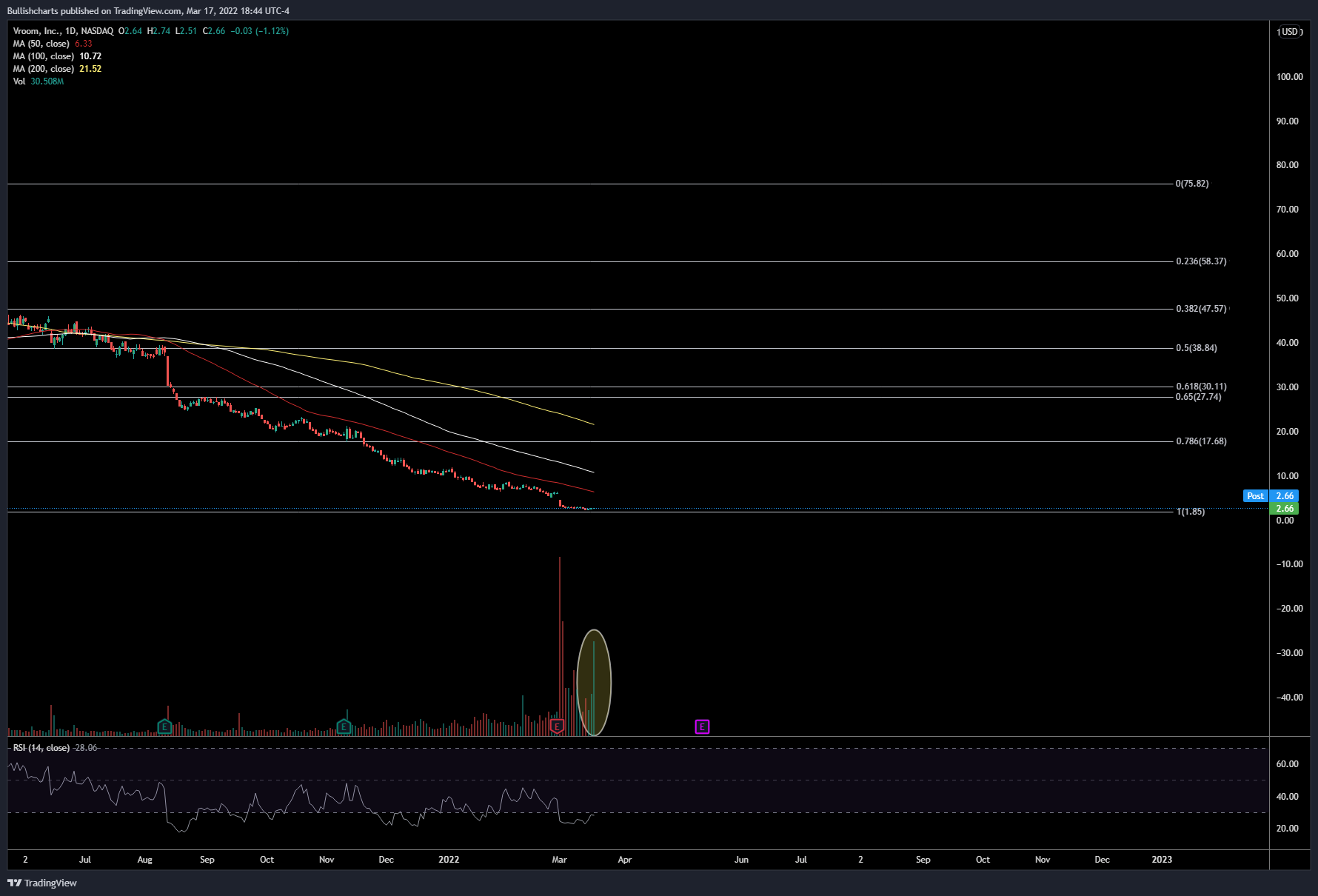This screenshot has width=1318, height=896.
Task: Click the purple upcoming earnings E marker
Action: (x=702, y=726)
